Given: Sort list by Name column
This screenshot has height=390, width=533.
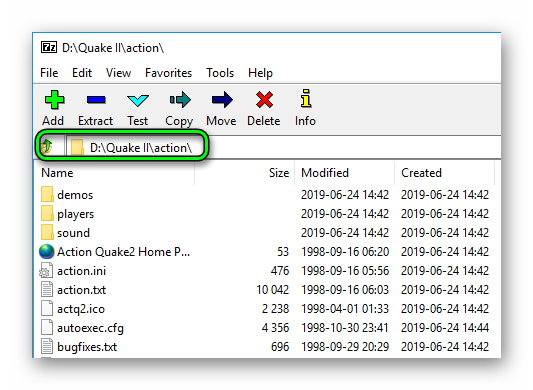Looking at the screenshot, I should (57, 173).
